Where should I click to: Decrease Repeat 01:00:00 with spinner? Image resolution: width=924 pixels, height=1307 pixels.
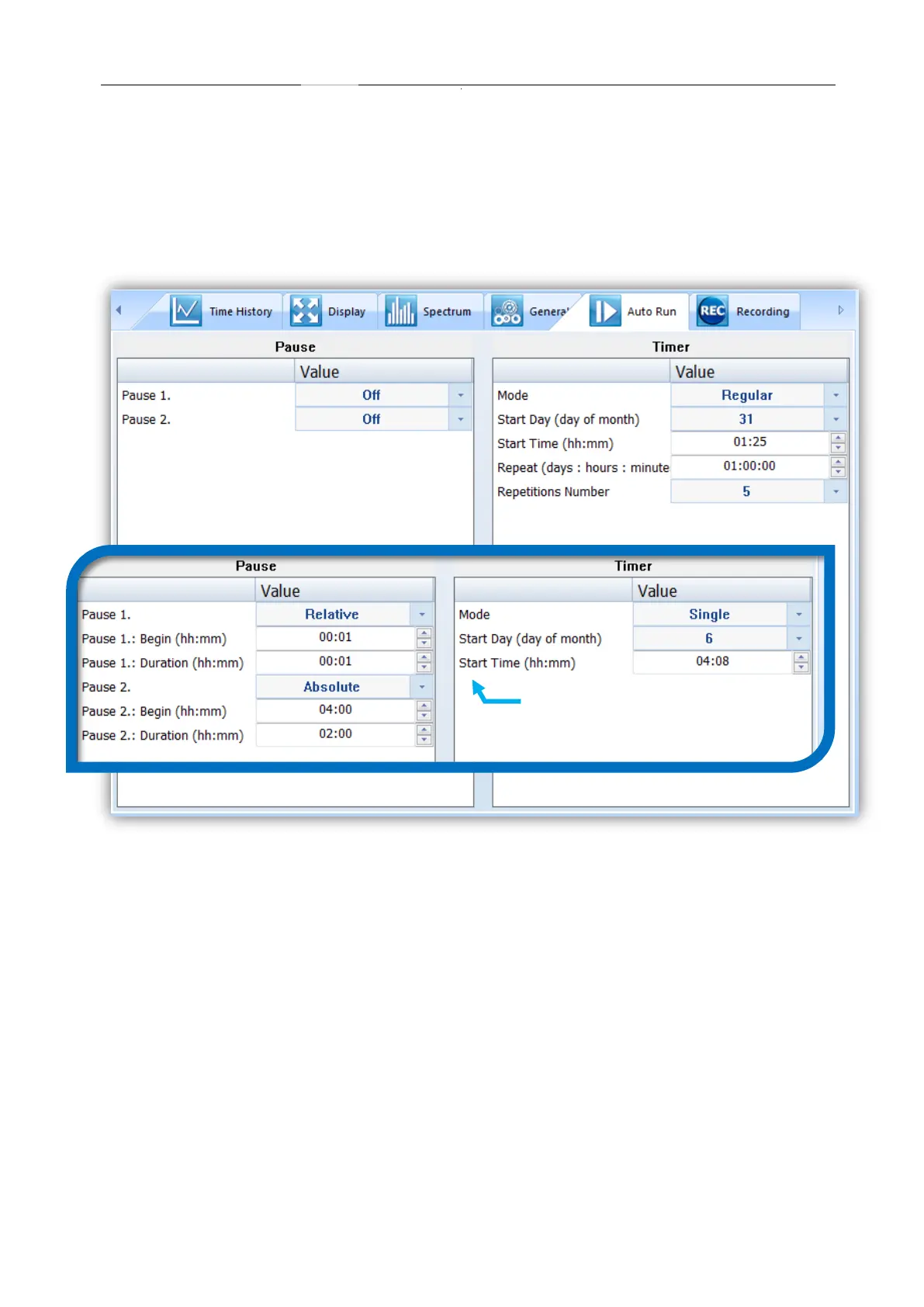point(838,472)
